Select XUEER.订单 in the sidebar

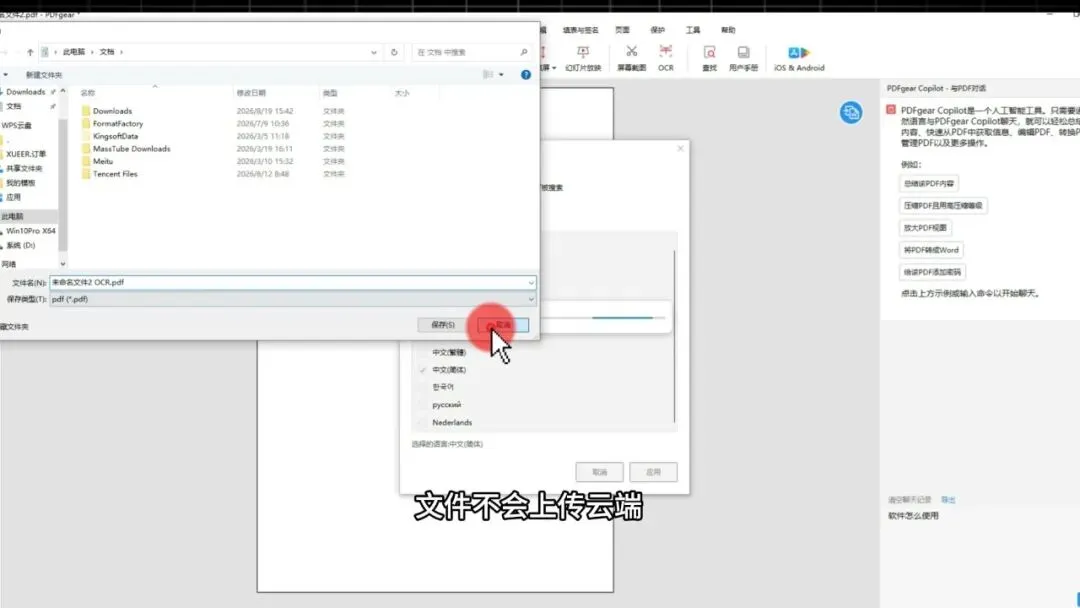pos(26,154)
